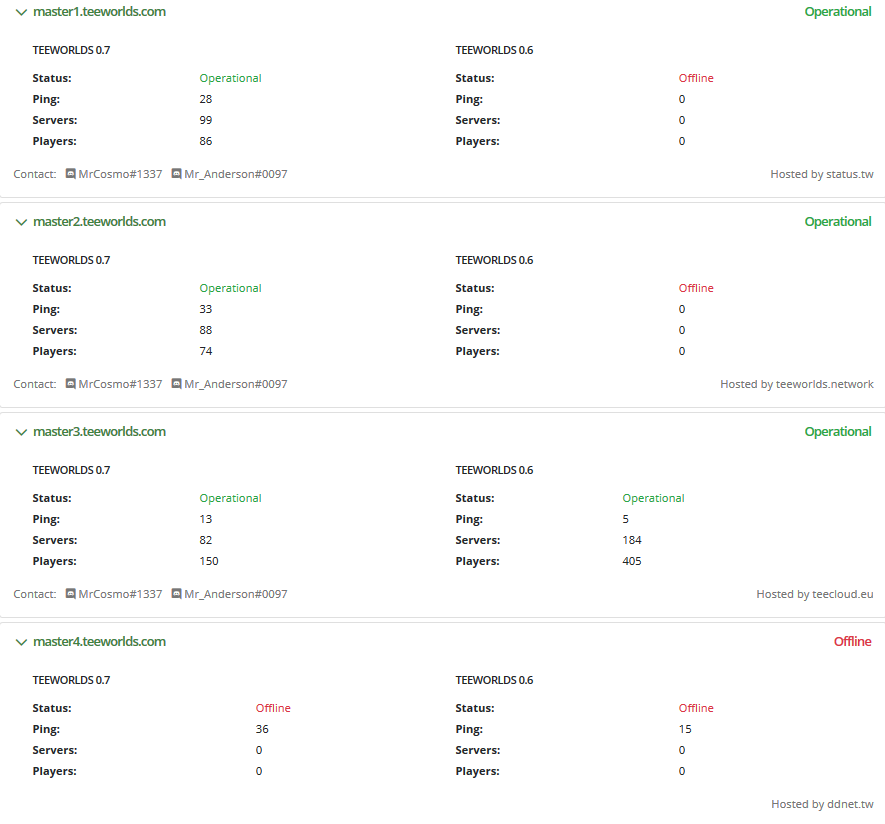
Task: Click master4 Teeworlds 0.7 Offline status
Action: click(x=273, y=708)
